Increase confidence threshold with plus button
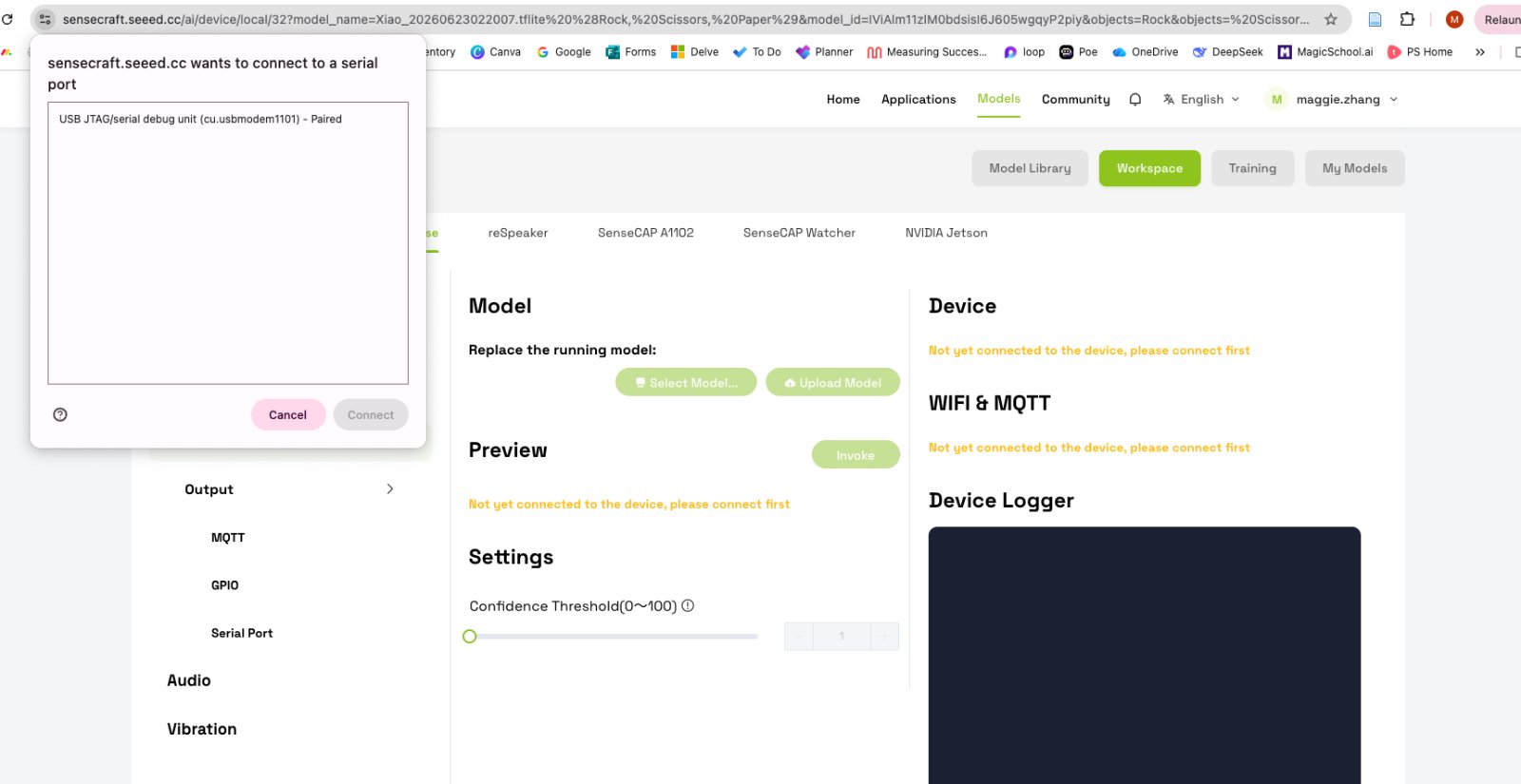The width and height of the screenshot is (1521, 784). tap(884, 636)
